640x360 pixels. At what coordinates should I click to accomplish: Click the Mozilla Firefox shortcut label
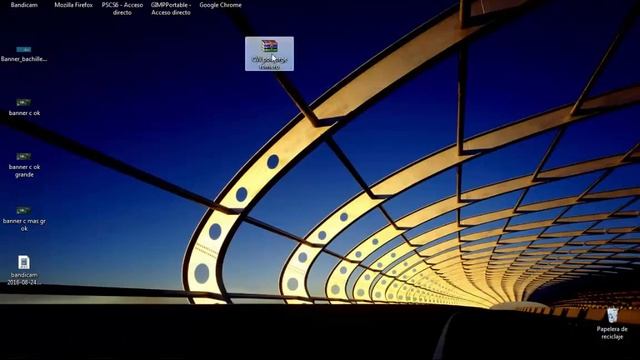pos(73,5)
